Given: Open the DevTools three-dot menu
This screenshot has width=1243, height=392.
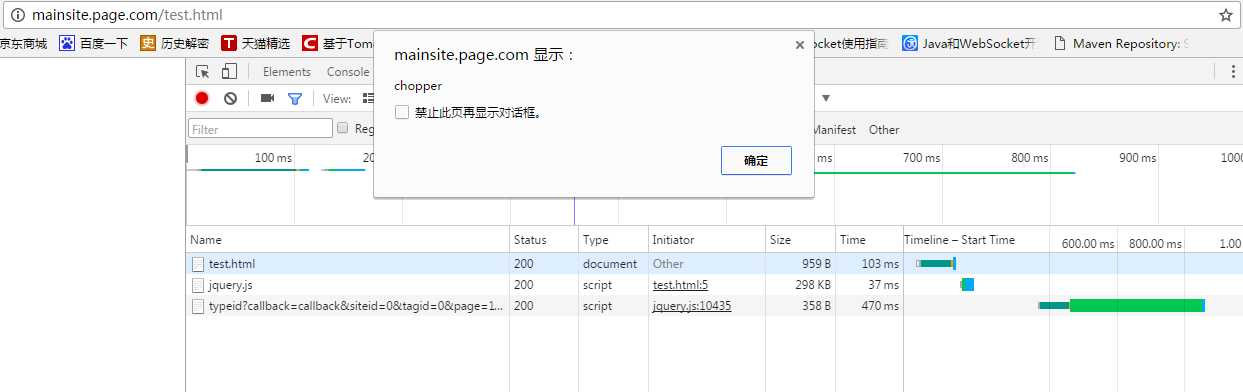Looking at the screenshot, I should click(x=1232, y=71).
